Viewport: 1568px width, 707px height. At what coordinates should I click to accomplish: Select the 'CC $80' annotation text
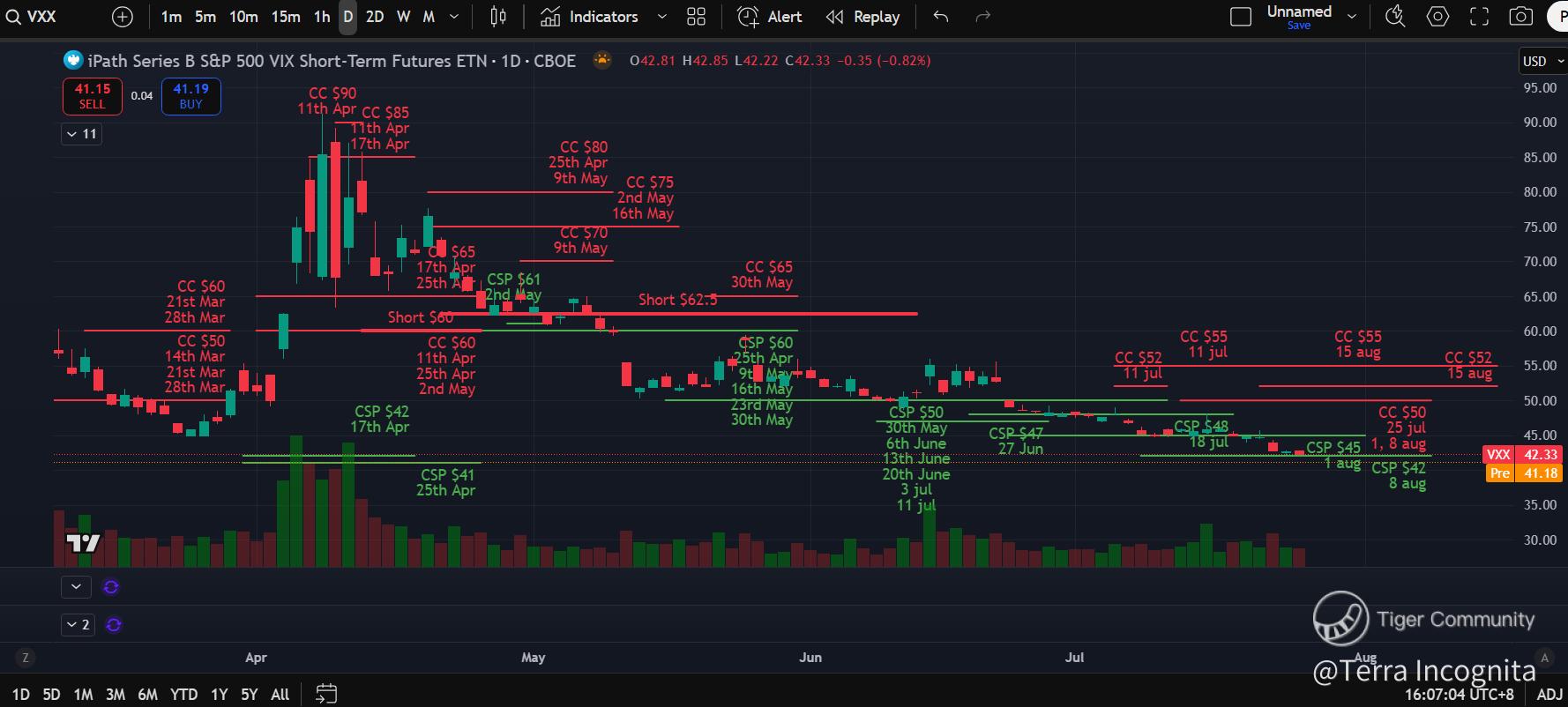[584, 147]
